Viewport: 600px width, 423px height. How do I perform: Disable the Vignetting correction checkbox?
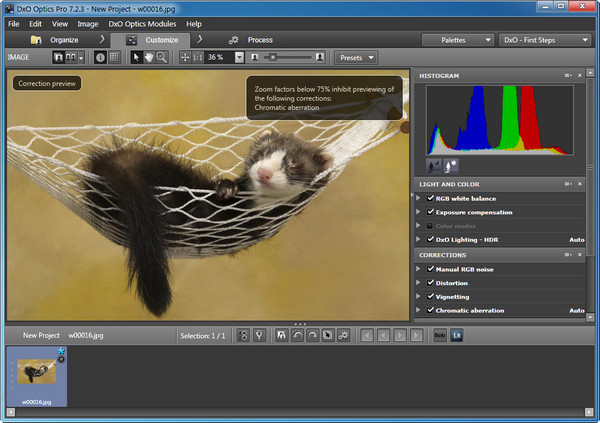coord(430,297)
